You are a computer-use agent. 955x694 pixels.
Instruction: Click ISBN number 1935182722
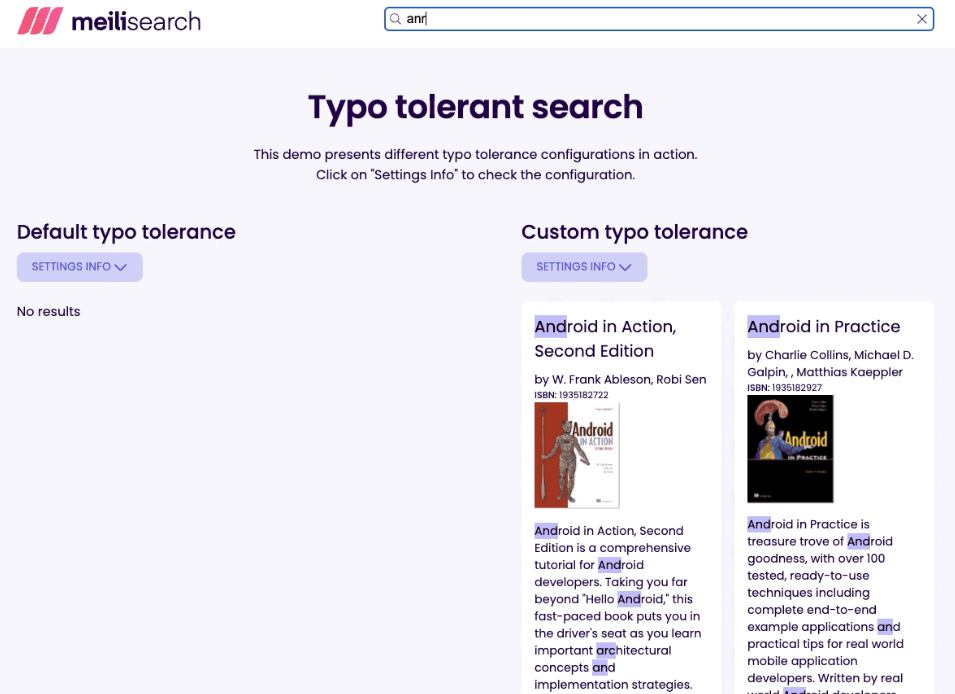point(583,395)
